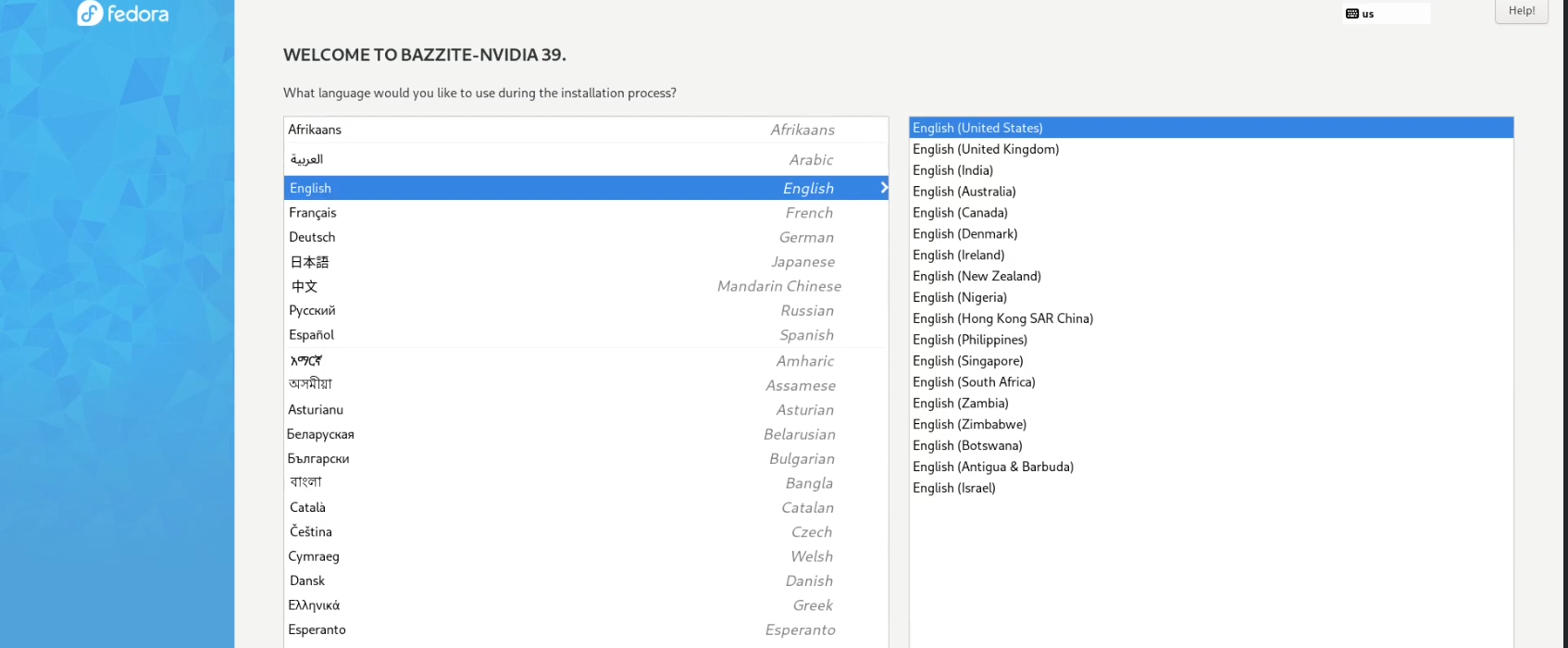The width and height of the screenshot is (1568, 648).
Task: Choose Dansk from the language list
Action: (586, 580)
